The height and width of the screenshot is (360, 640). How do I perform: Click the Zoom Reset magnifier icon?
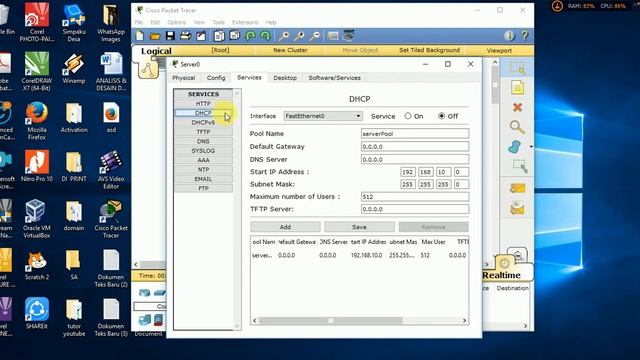pos(299,36)
